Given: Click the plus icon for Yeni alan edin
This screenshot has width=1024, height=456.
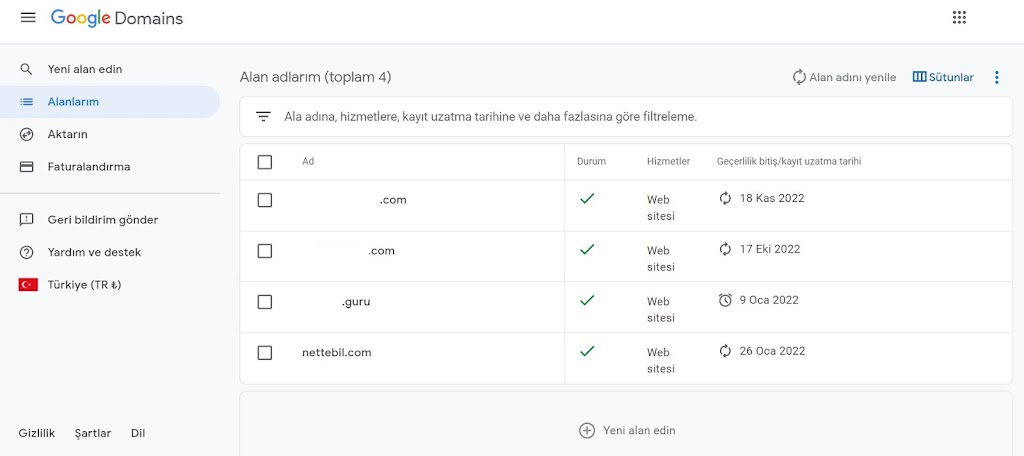Looking at the screenshot, I should [x=587, y=430].
